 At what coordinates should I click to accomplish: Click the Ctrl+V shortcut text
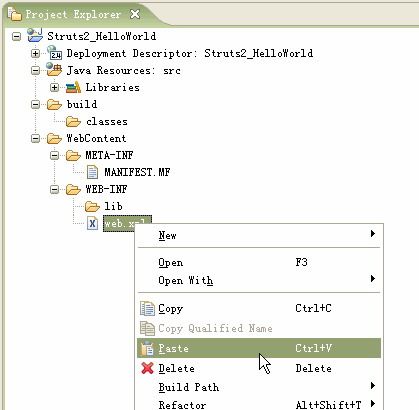(x=313, y=348)
